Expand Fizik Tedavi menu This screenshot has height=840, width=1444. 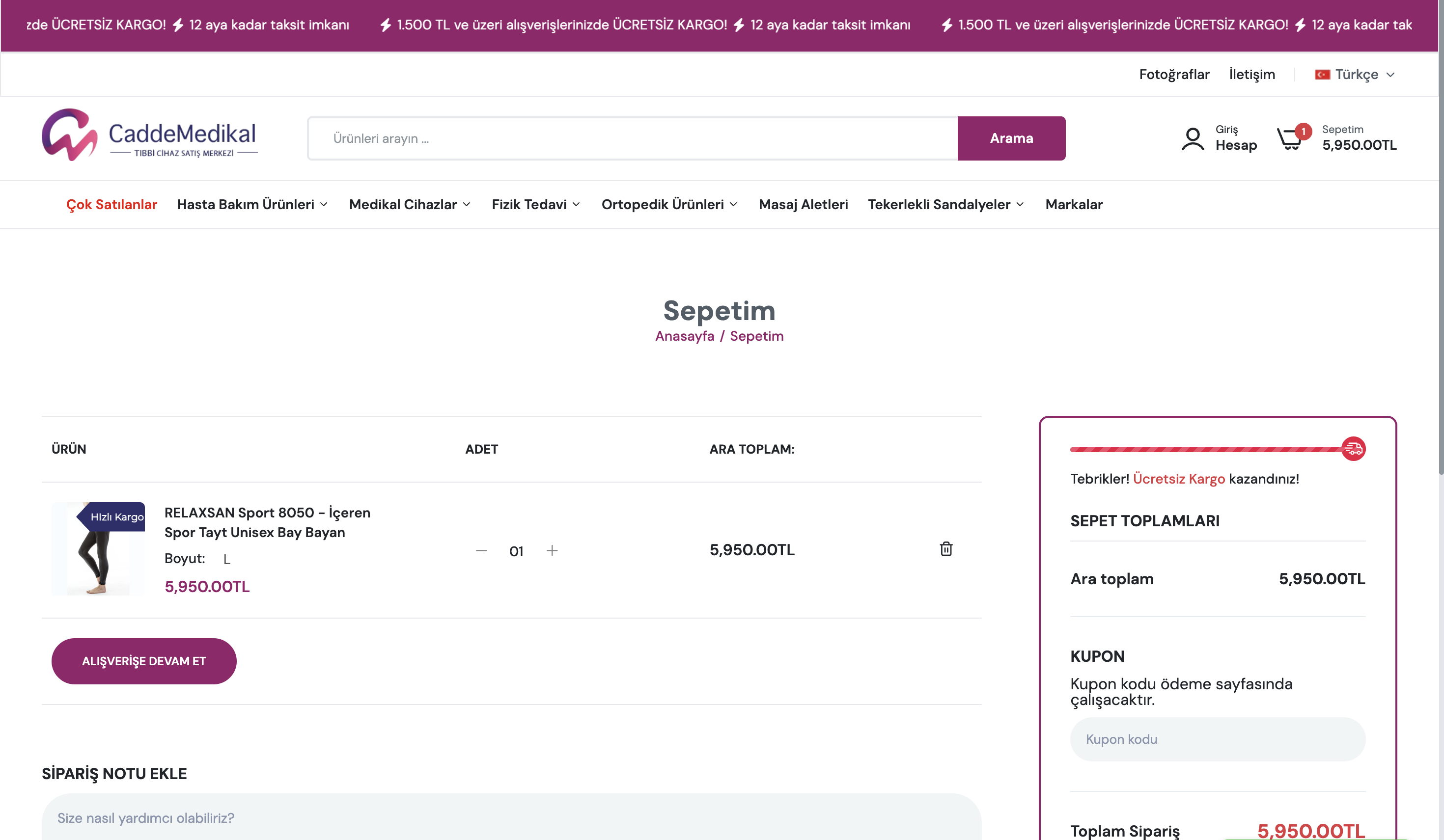tap(536, 204)
